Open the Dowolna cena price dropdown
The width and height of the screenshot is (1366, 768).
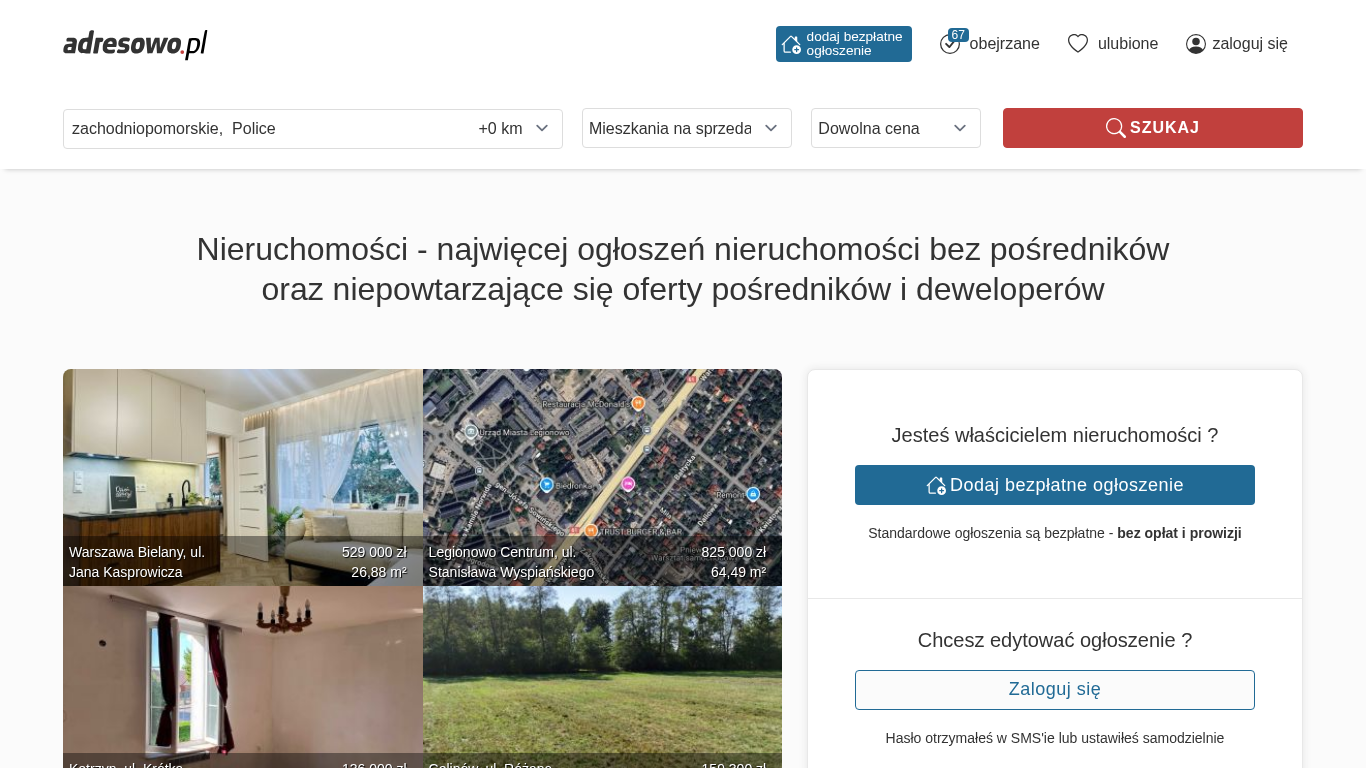pyautogui.click(x=895, y=128)
